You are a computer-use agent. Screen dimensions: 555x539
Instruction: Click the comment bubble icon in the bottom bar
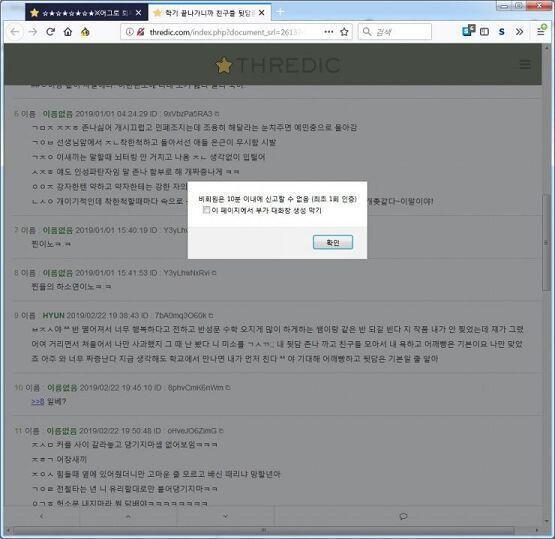tap(403, 516)
